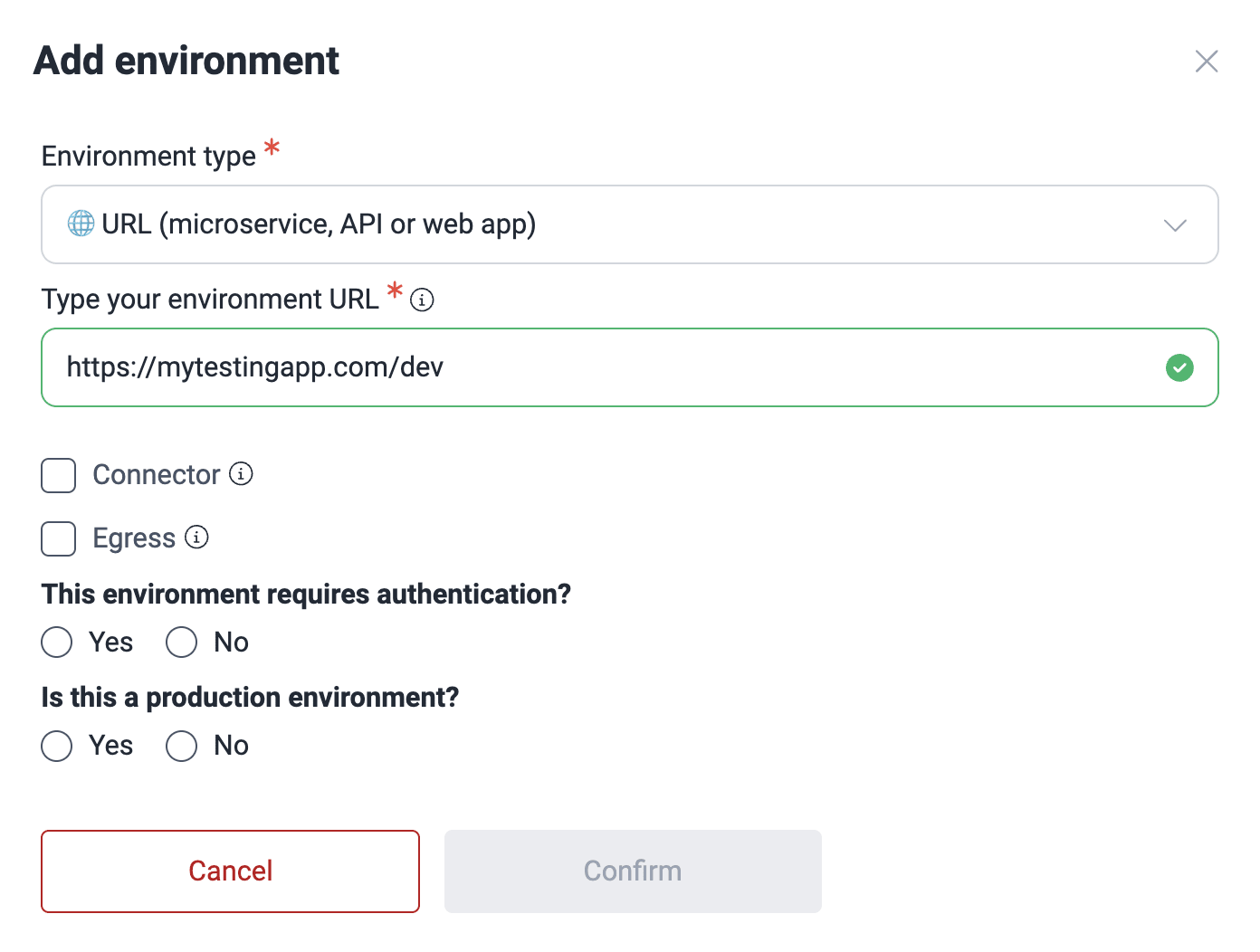
Task: Select No for production environment
Action: click(x=181, y=746)
